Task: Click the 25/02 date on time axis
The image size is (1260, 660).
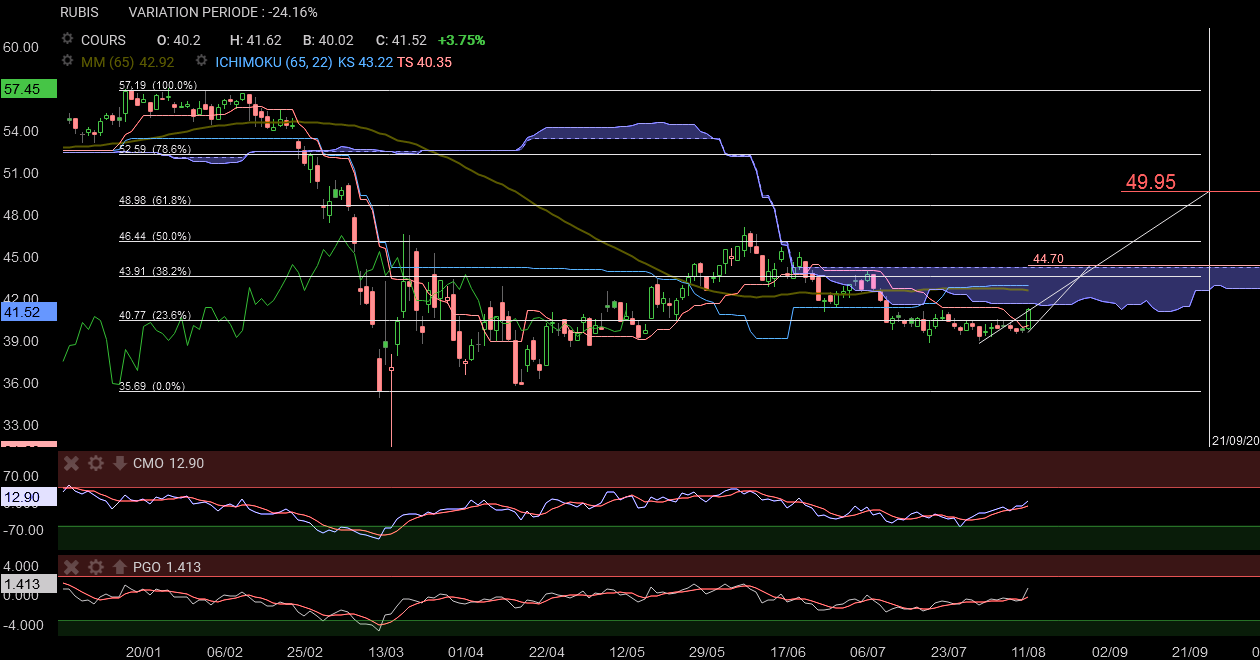Action: tap(305, 651)
